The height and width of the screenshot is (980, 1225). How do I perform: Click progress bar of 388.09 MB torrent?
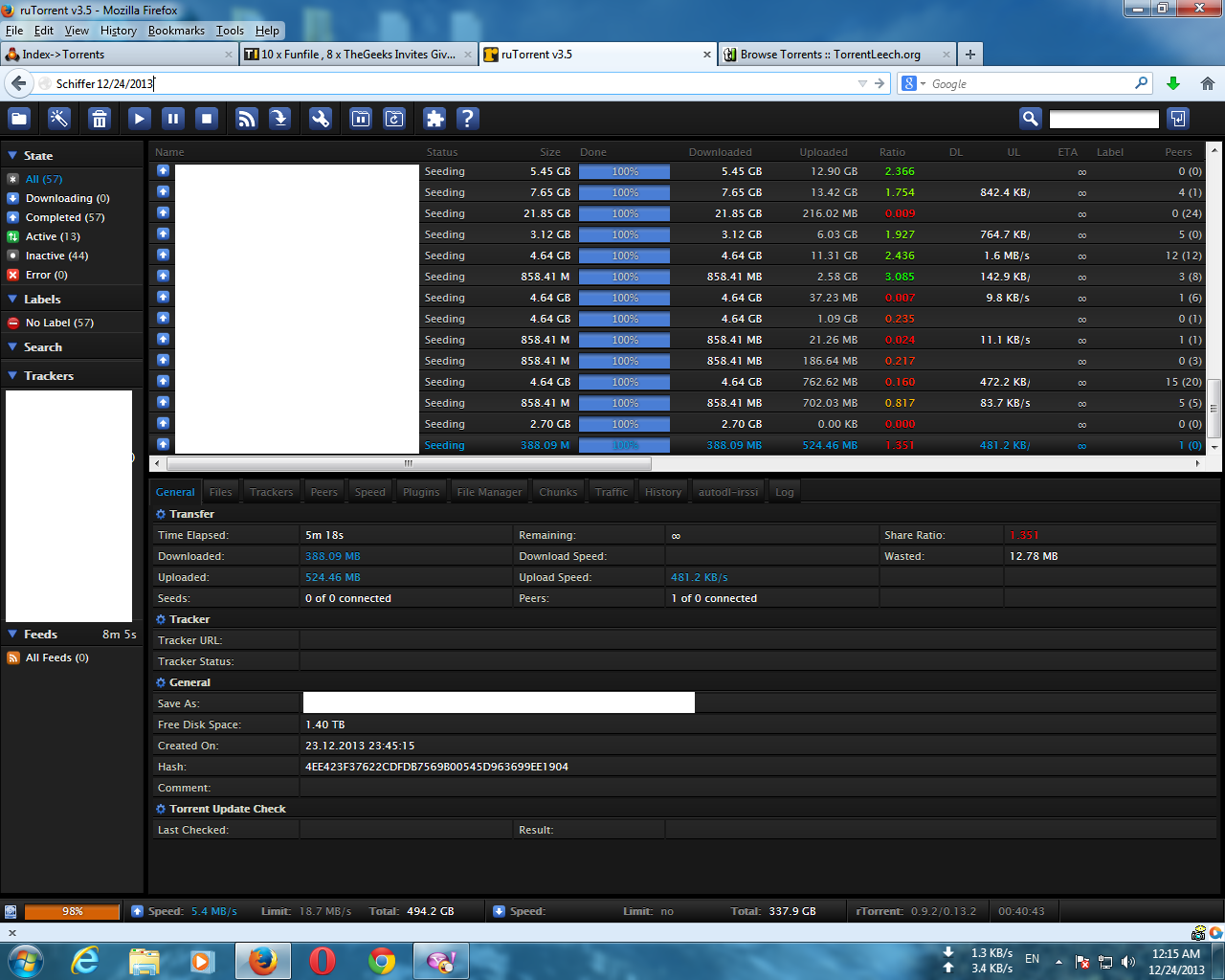(x=625, y=445)
